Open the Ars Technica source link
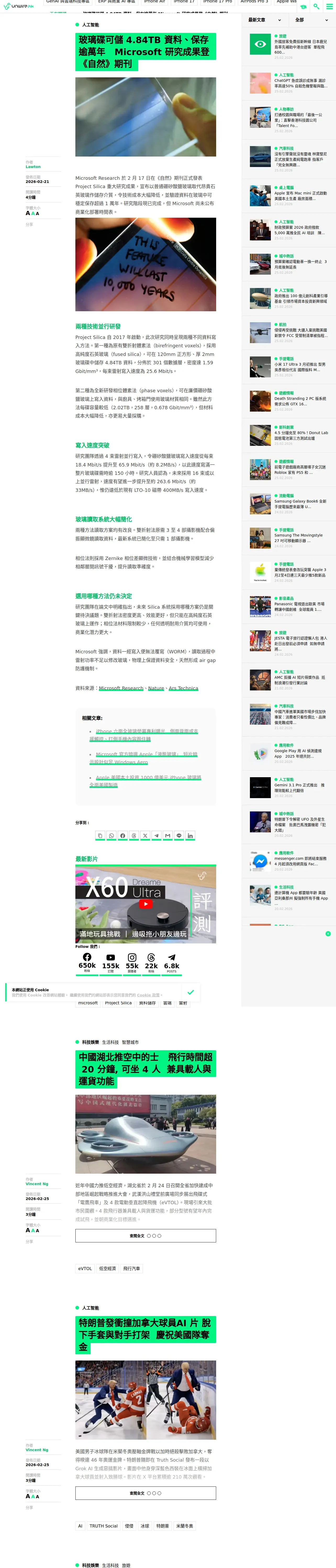The height and width of the screenshot is (1568, 336). (183, 688)
